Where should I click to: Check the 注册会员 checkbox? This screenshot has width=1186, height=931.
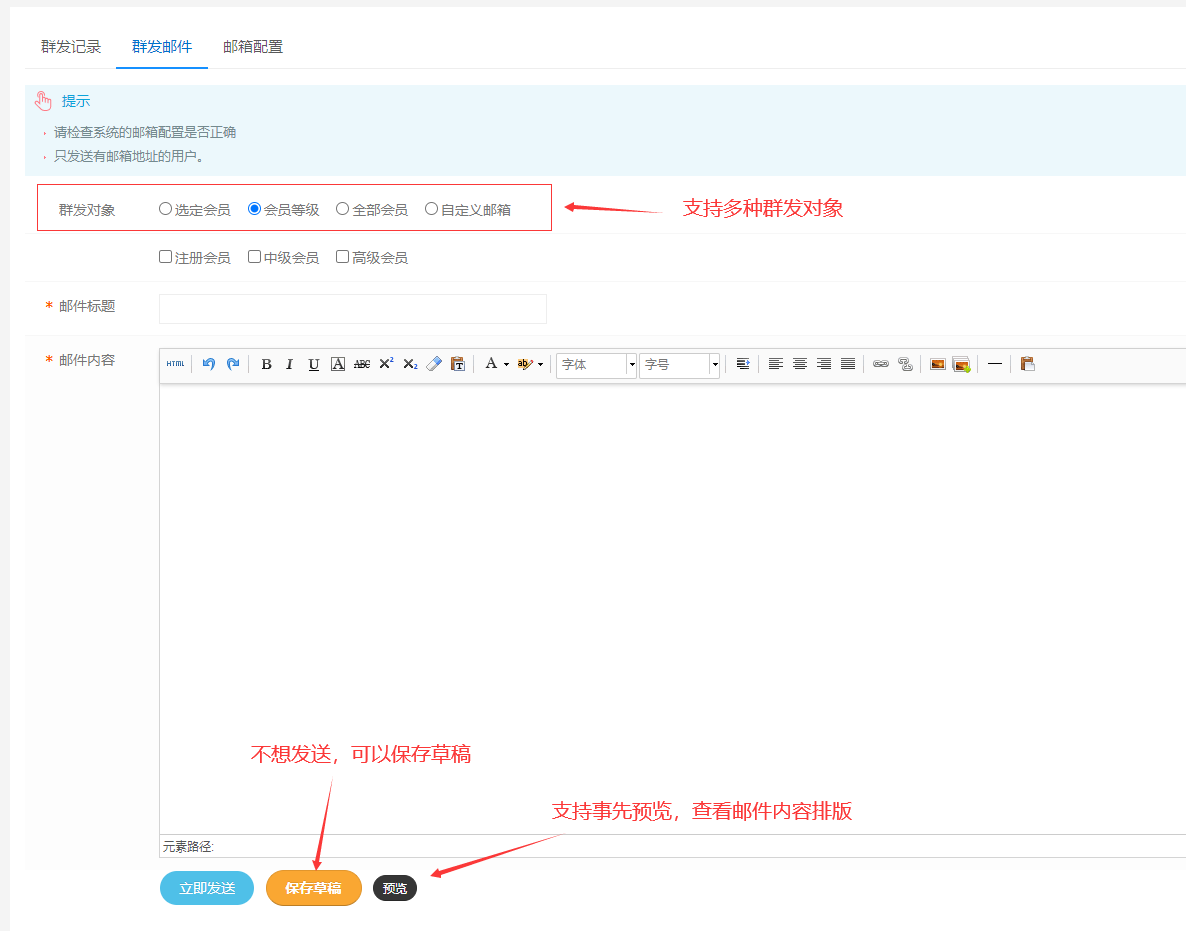166,257
